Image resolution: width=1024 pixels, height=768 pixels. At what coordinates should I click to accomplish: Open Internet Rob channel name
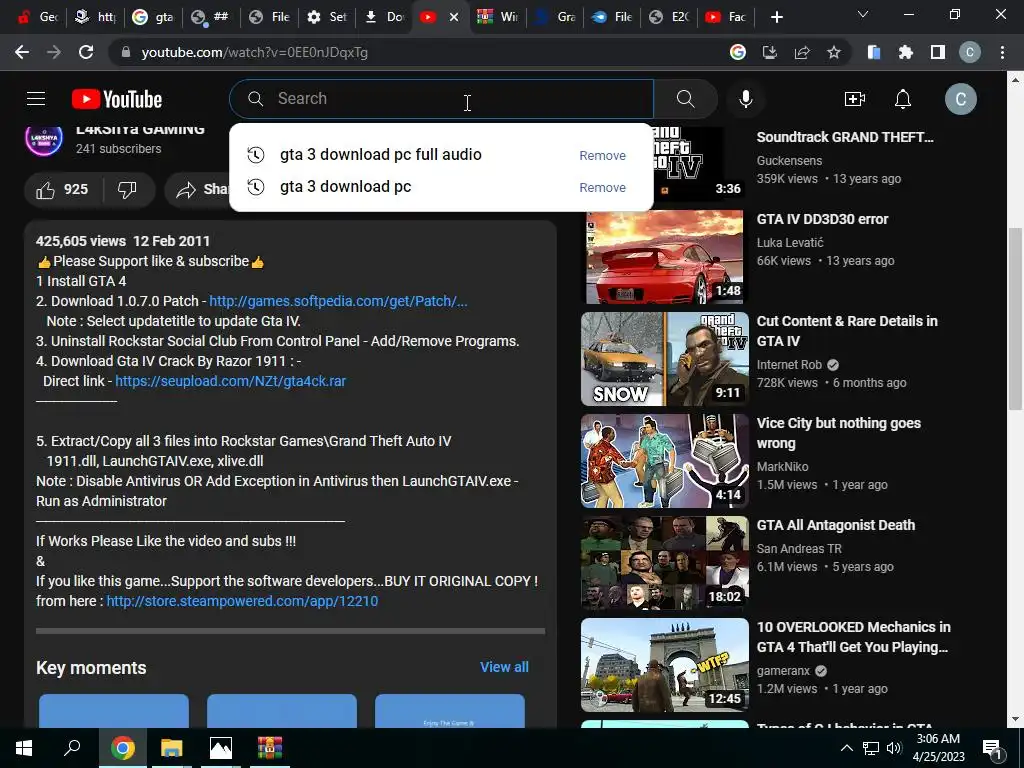(789, 365)
